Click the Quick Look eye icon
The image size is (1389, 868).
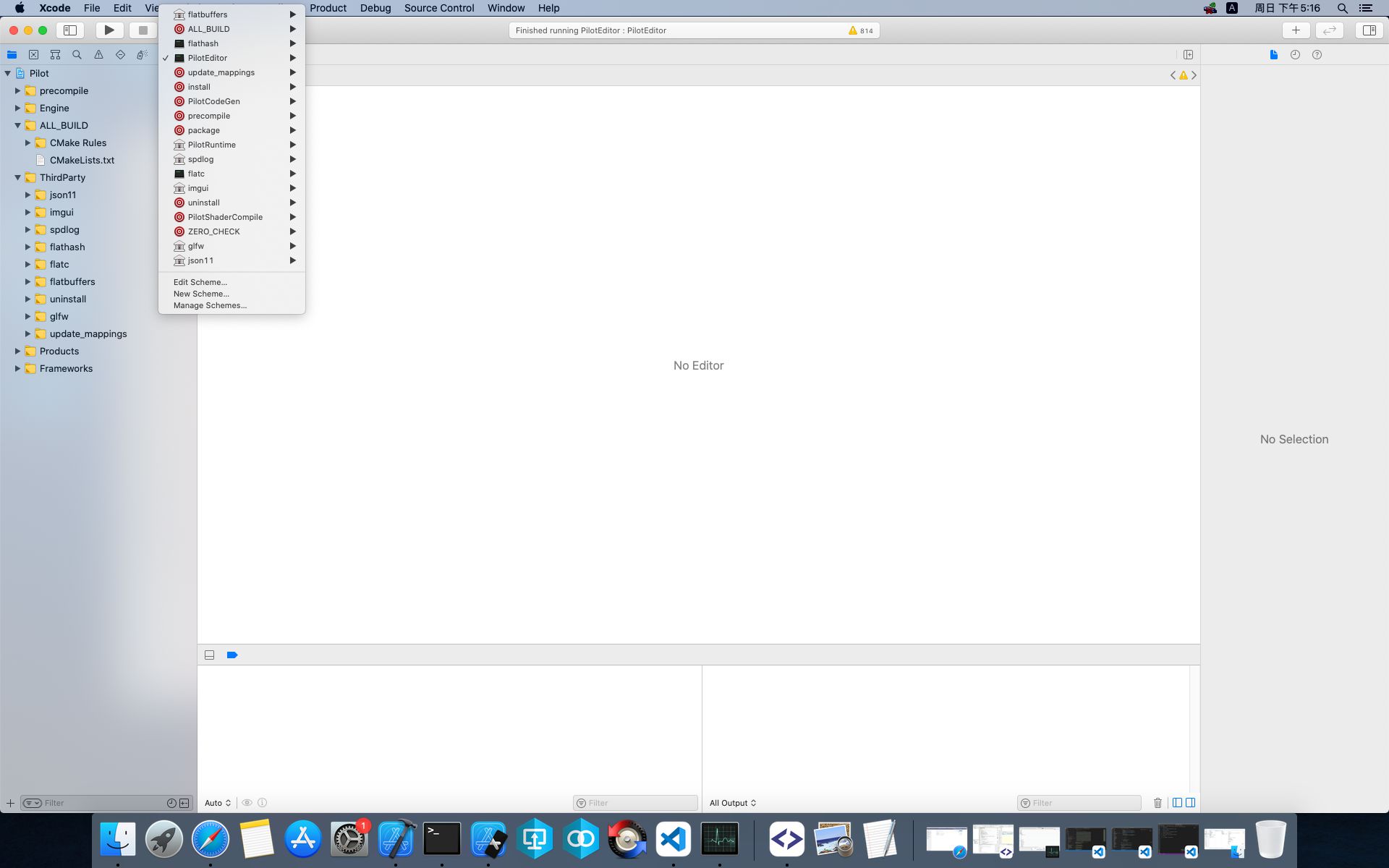(x=247, y=803)
